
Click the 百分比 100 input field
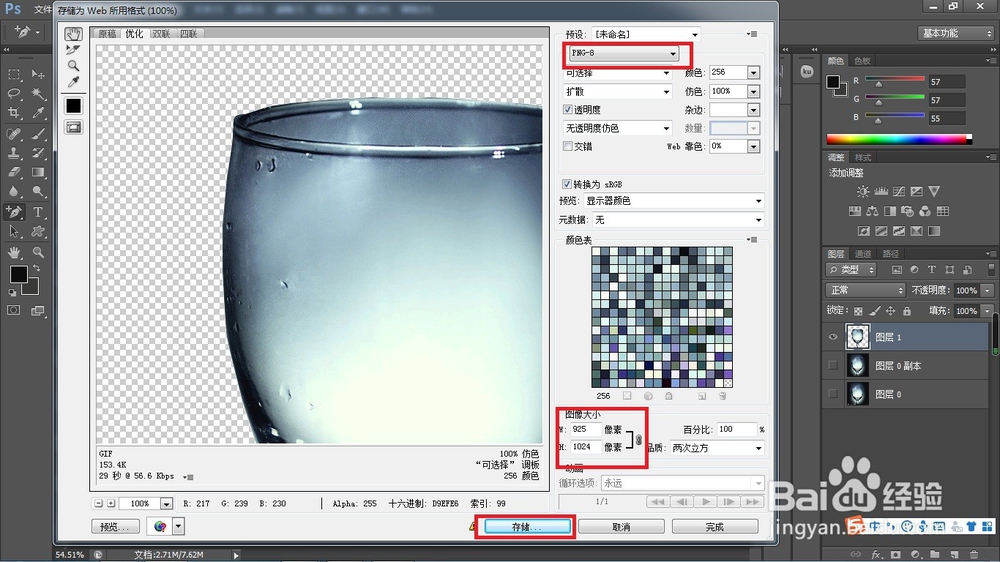tap(736, 429)
